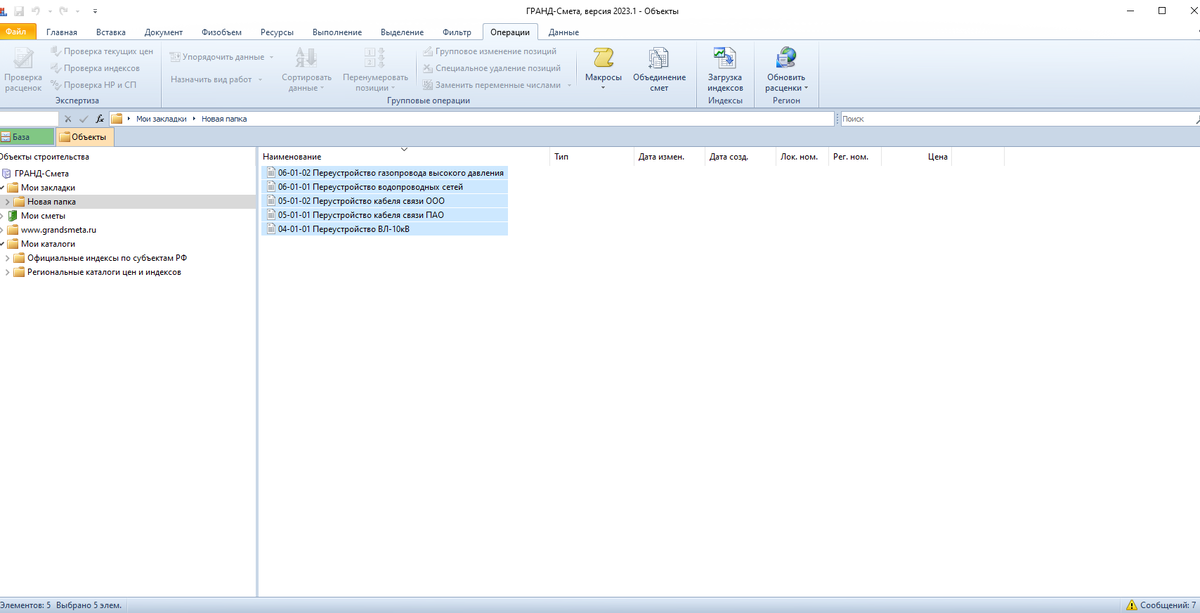Select 05-01-02 Перустройство кабеля связи ООО
The width and height of the screenshot is (1200, 613).
(x=385, y=200)
